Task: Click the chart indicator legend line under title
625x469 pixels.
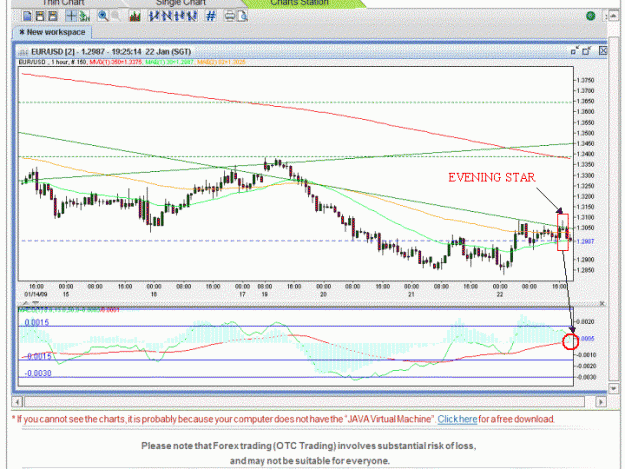Action: coord(132,62)
